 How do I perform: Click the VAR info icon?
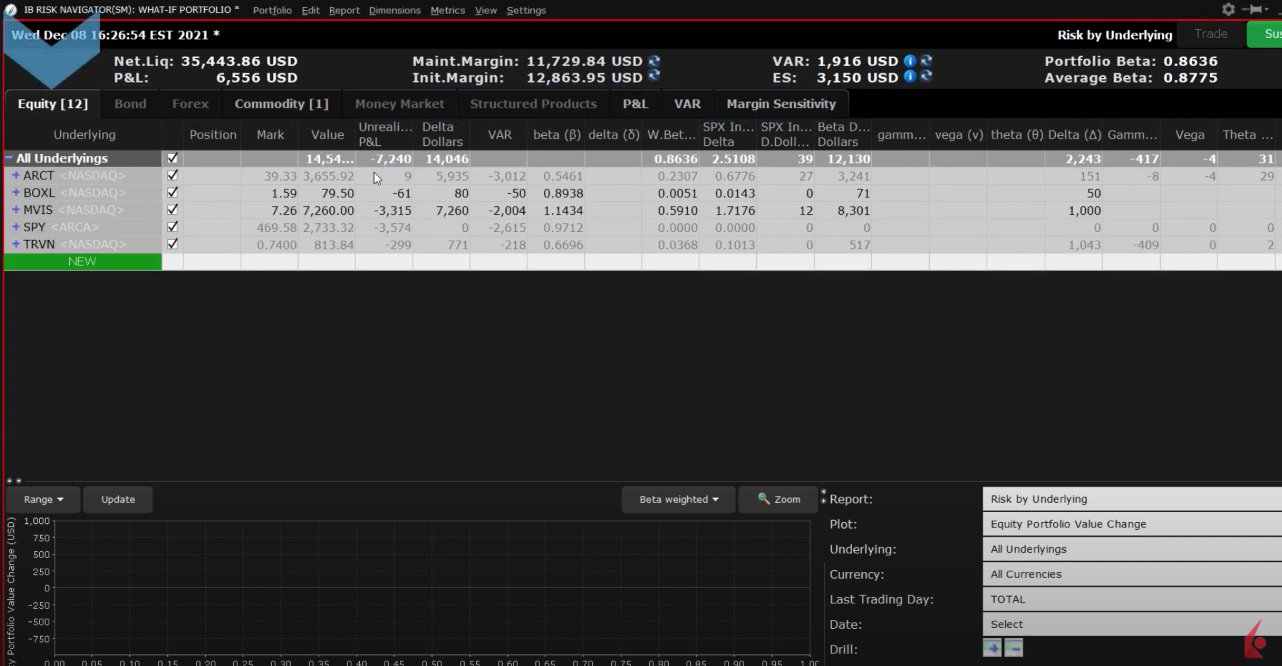pyautogui.click(x=910, y=61)
